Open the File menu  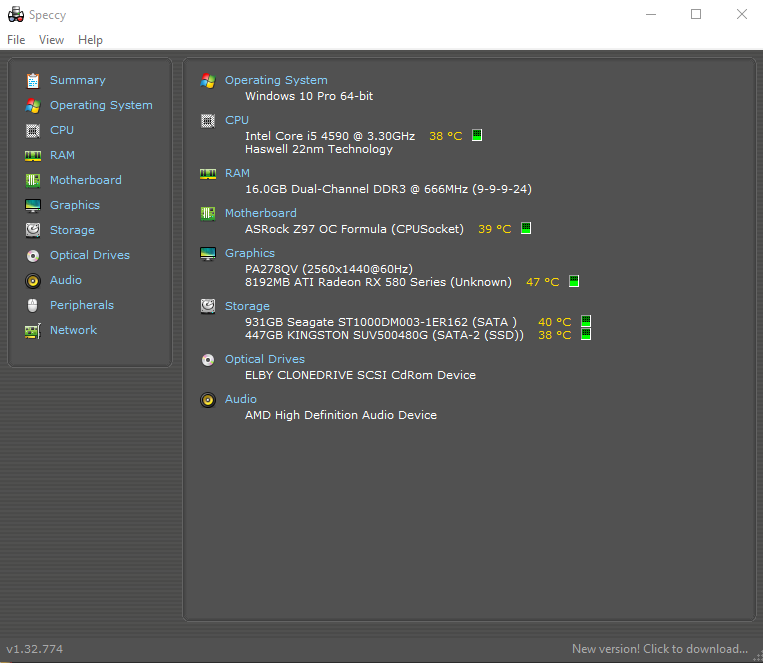[x=16, y=40]
